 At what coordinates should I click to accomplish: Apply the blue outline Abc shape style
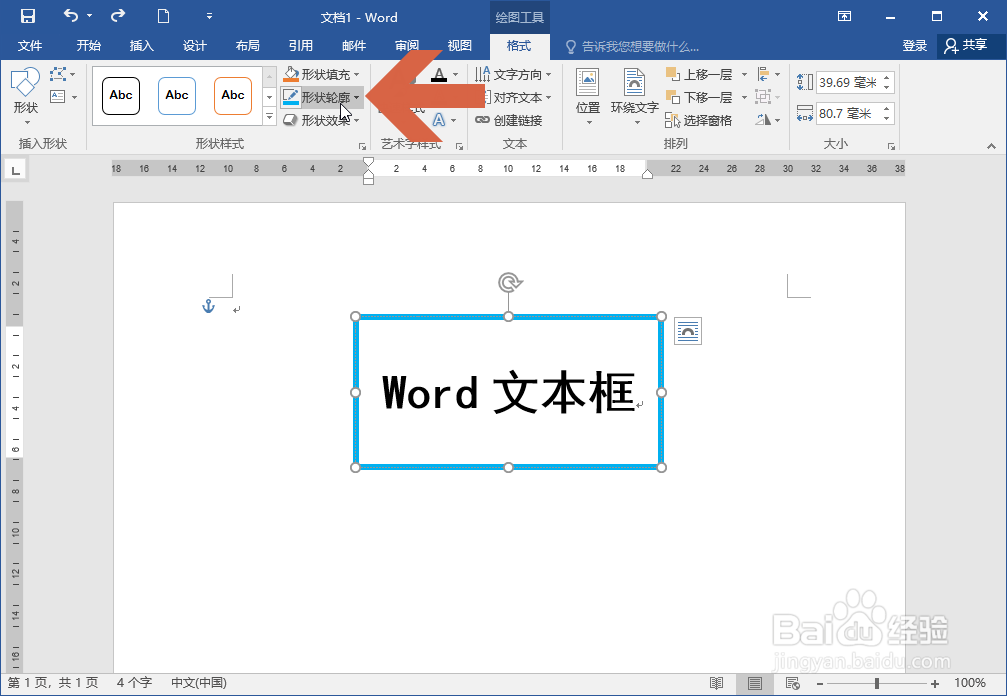click(177, 96)
